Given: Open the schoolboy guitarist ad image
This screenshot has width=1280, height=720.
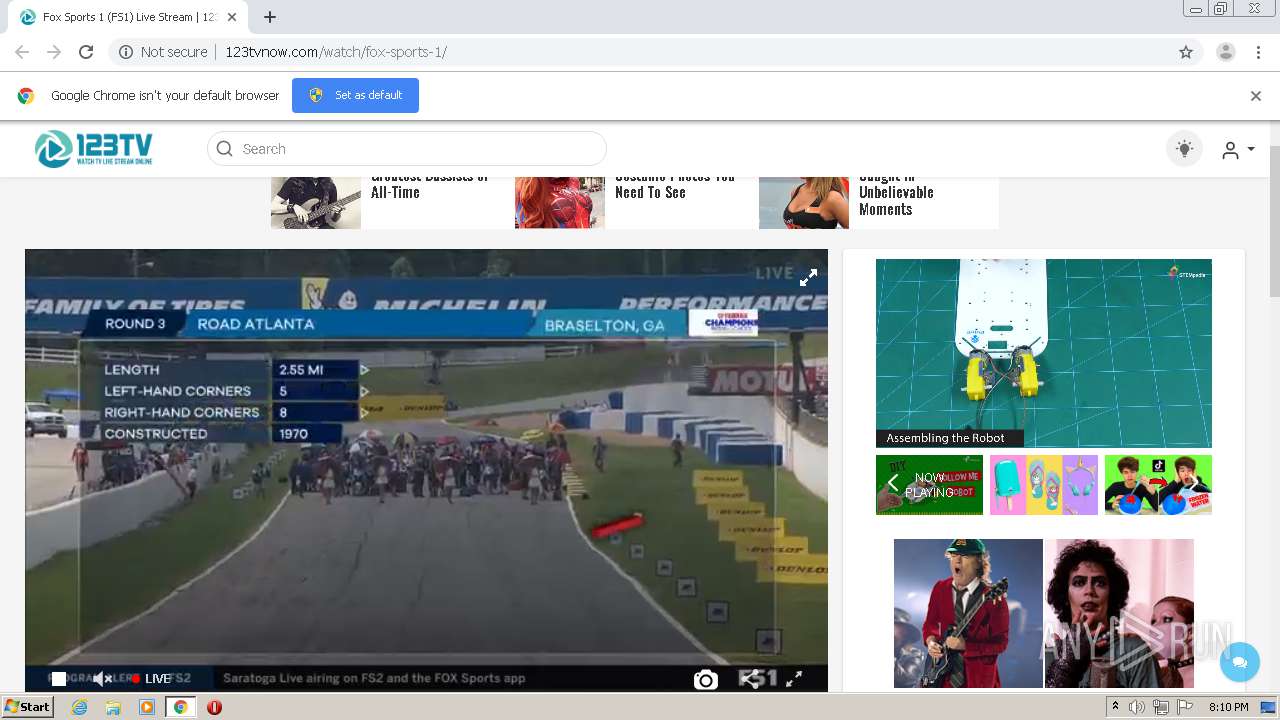Looking at the screenshot, I should [968, 613].
